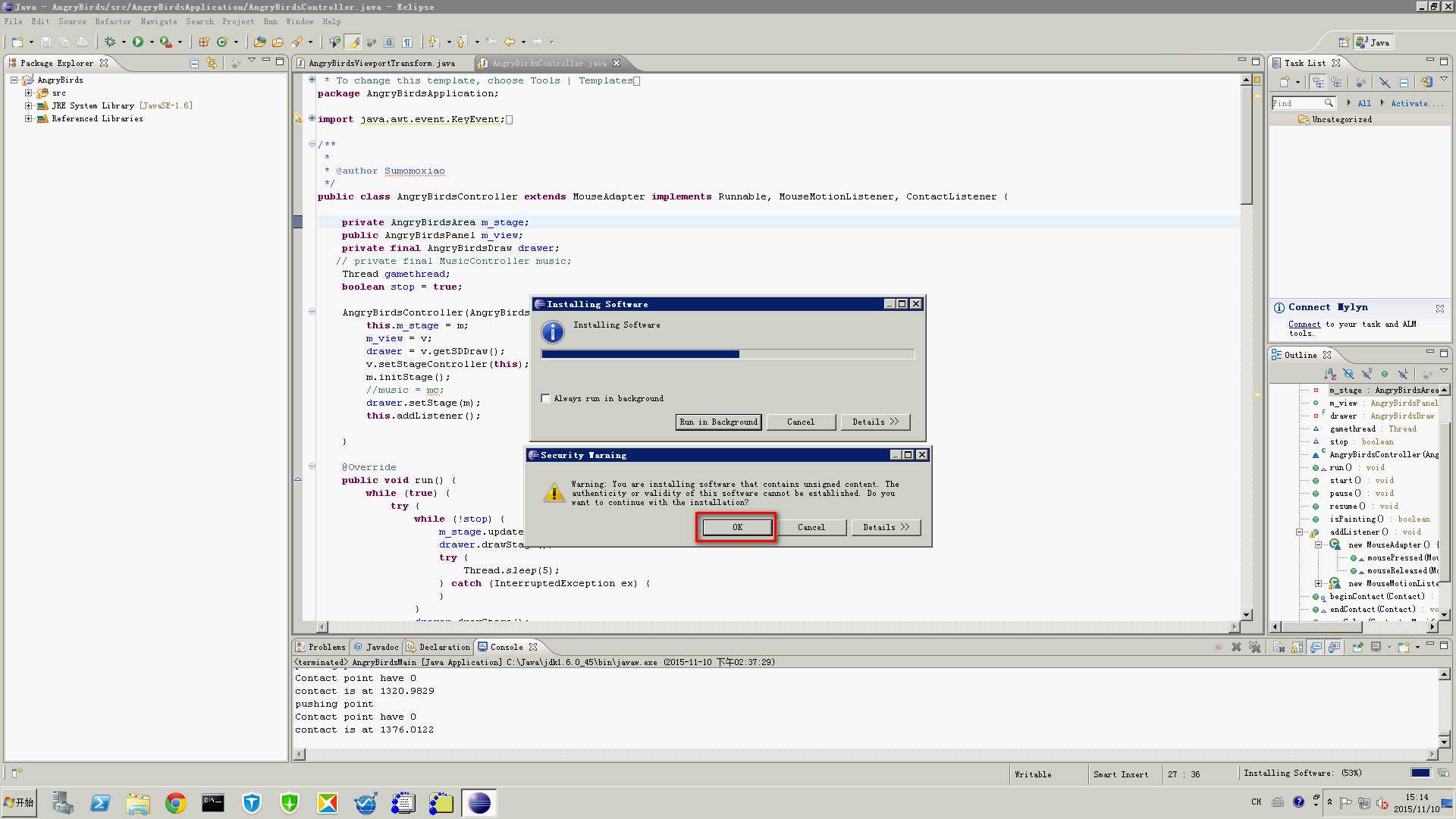Click Details in the Security Warning dialog
The image size is (1456, 819).
(x=886, y=527)
